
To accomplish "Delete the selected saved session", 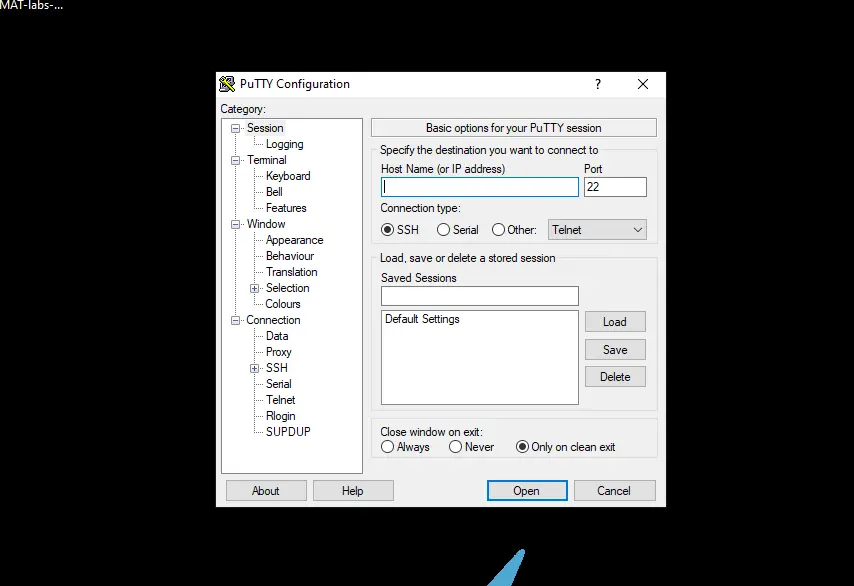I will (615, 377).
